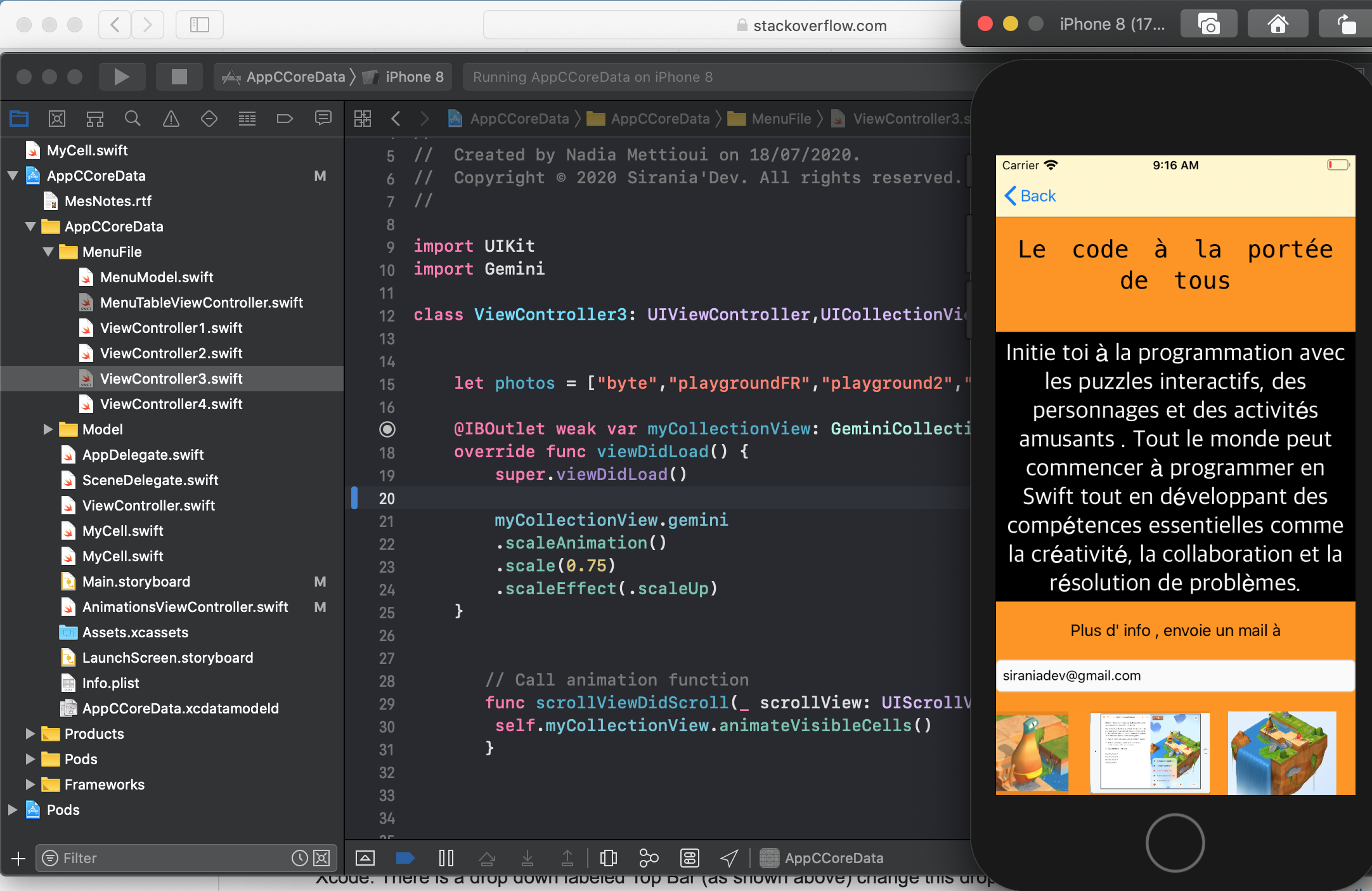This screenshot has height=891, width=1372.
Task: Open Debug View Hierarchy button
Action: (608, 858)
